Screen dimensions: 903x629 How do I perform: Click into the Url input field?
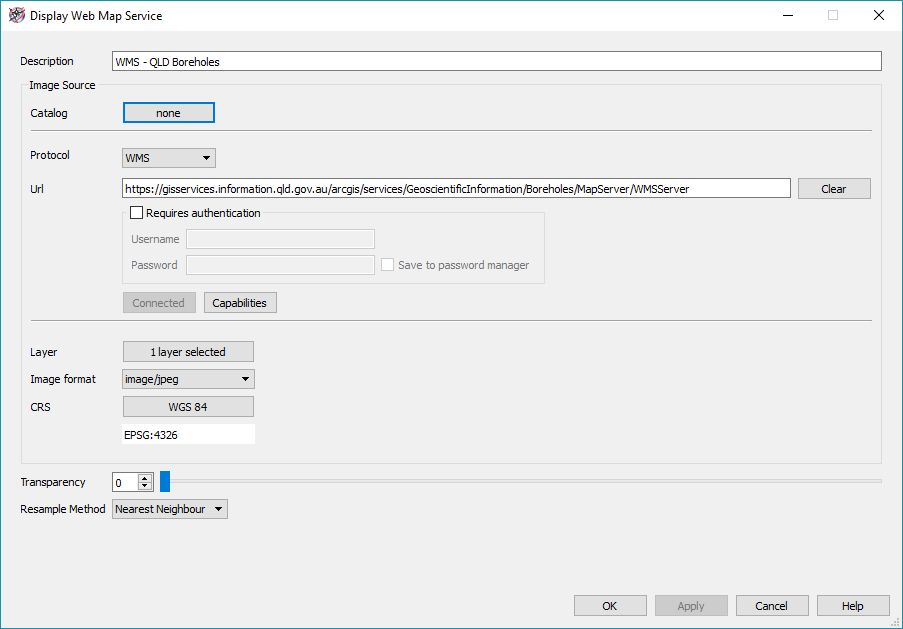coord(456,189)
